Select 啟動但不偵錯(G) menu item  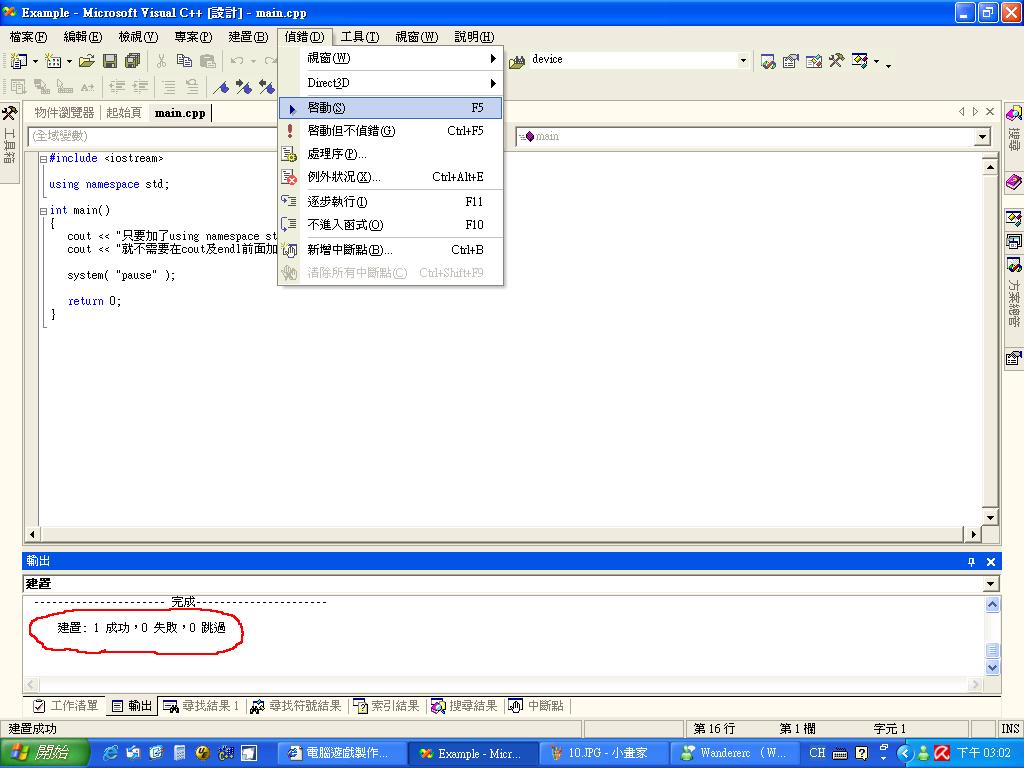(x=391, y=131)
